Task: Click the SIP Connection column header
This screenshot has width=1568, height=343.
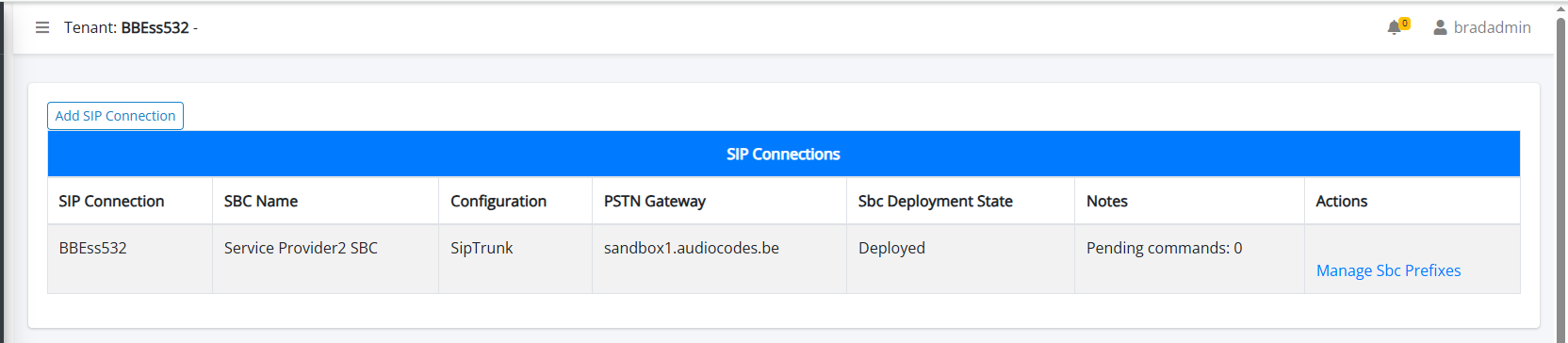Action: click(x=111, y=201)
